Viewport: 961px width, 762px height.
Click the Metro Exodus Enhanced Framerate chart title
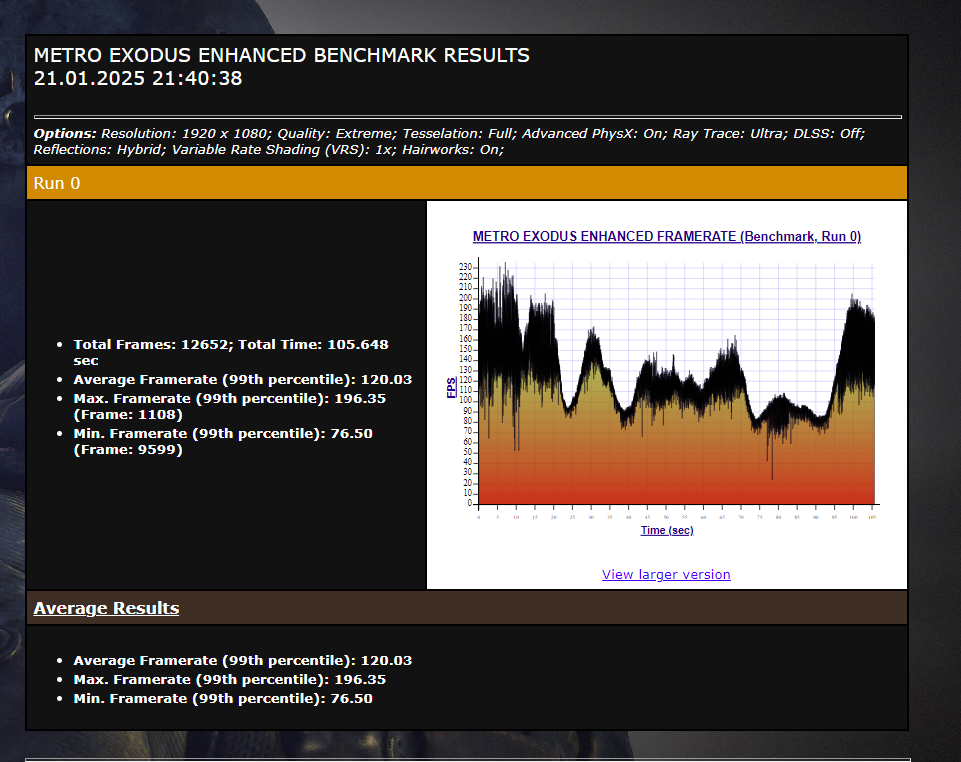pos(667,237)
